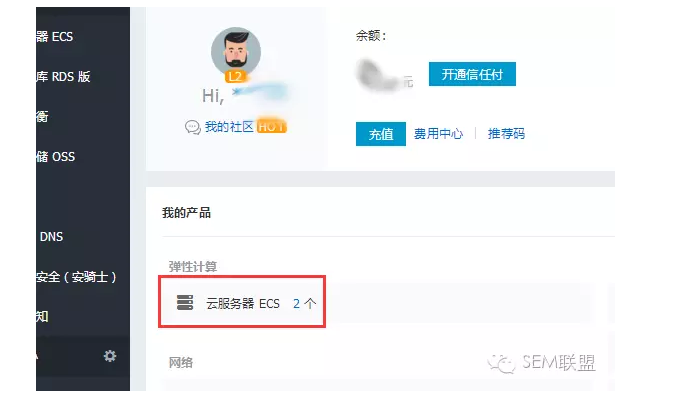Click the chat bubble community icon

tap(193, 127)
